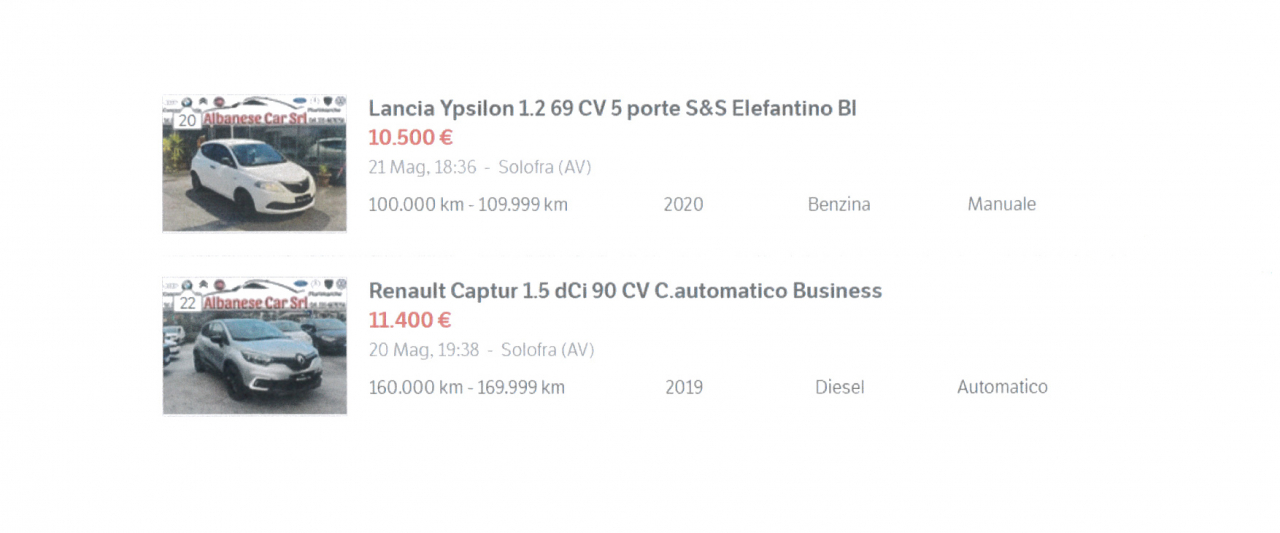Viewport: 1280px width, 533px height.
Task: Select the Renault's Solofra (AV) location text
Action: click(x=548, y=350)
